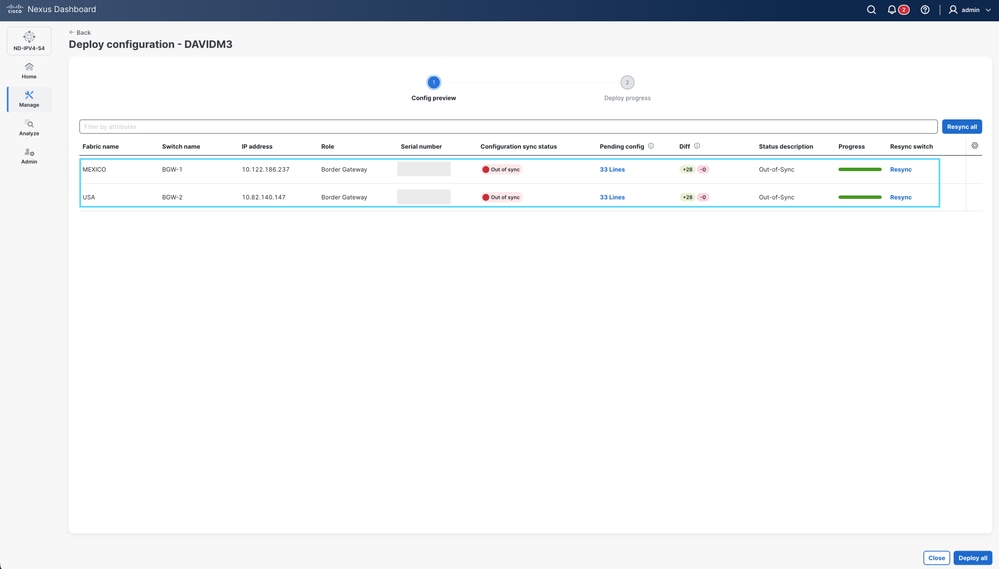Click Diff column info icon
The width and height of the screenshot is (999, 569).
coord(697,146)
